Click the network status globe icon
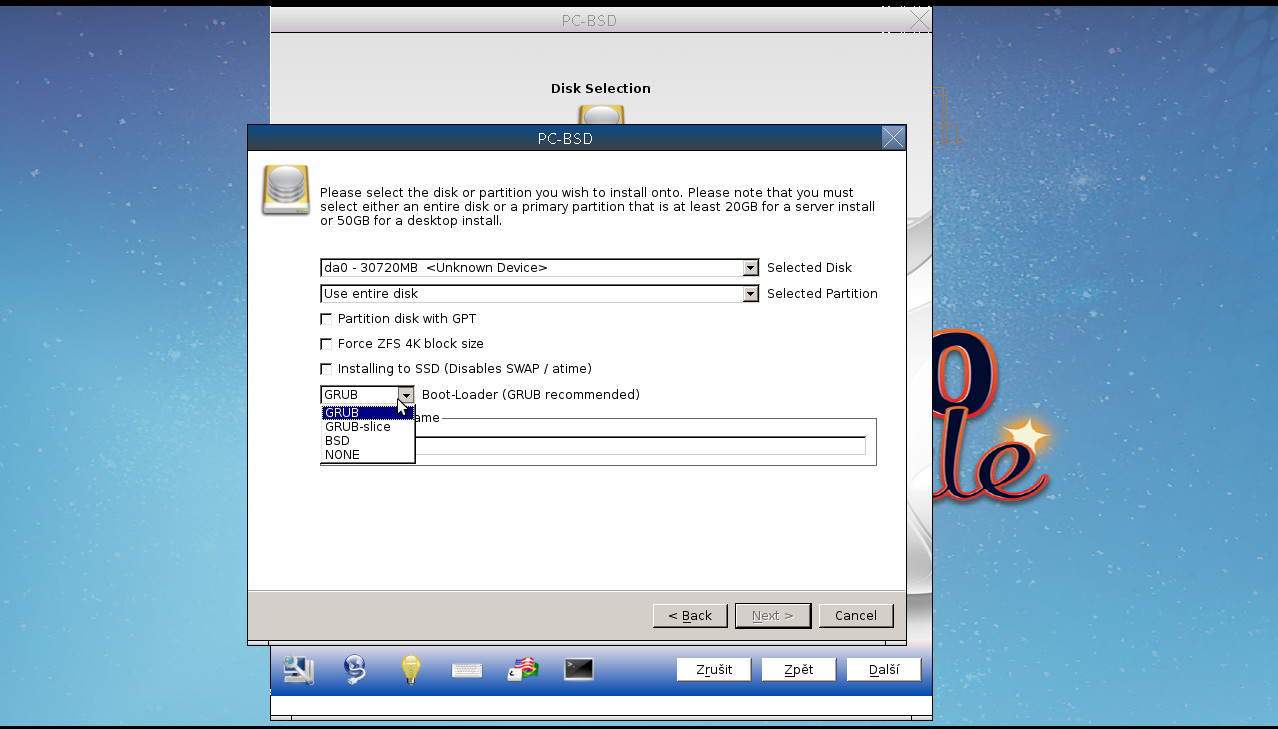The image size is (1278, 729). point(355,669)
